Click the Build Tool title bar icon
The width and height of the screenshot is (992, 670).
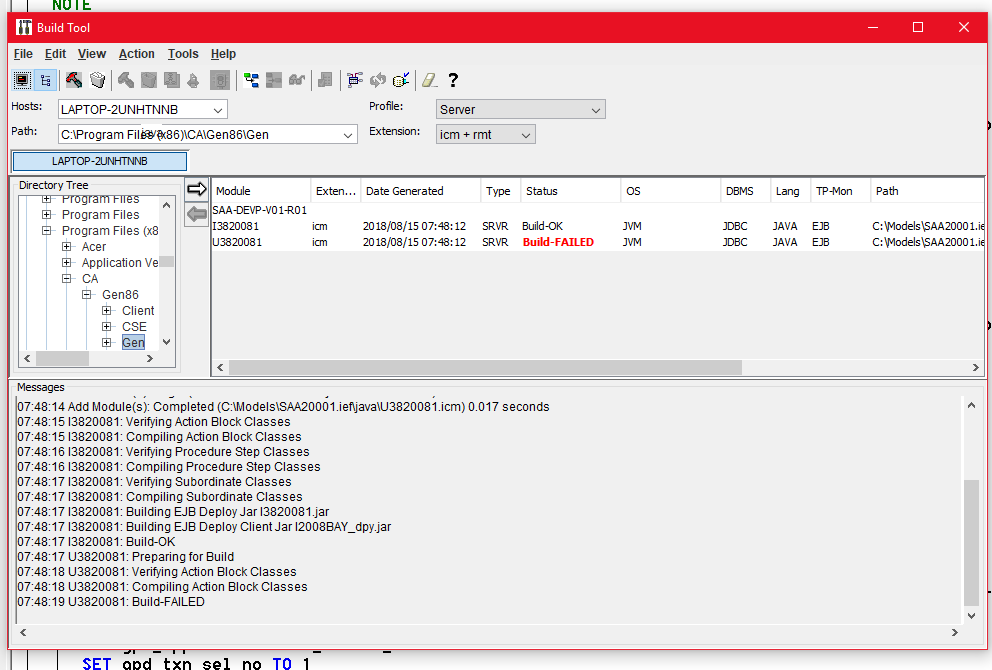click(24, 27)
